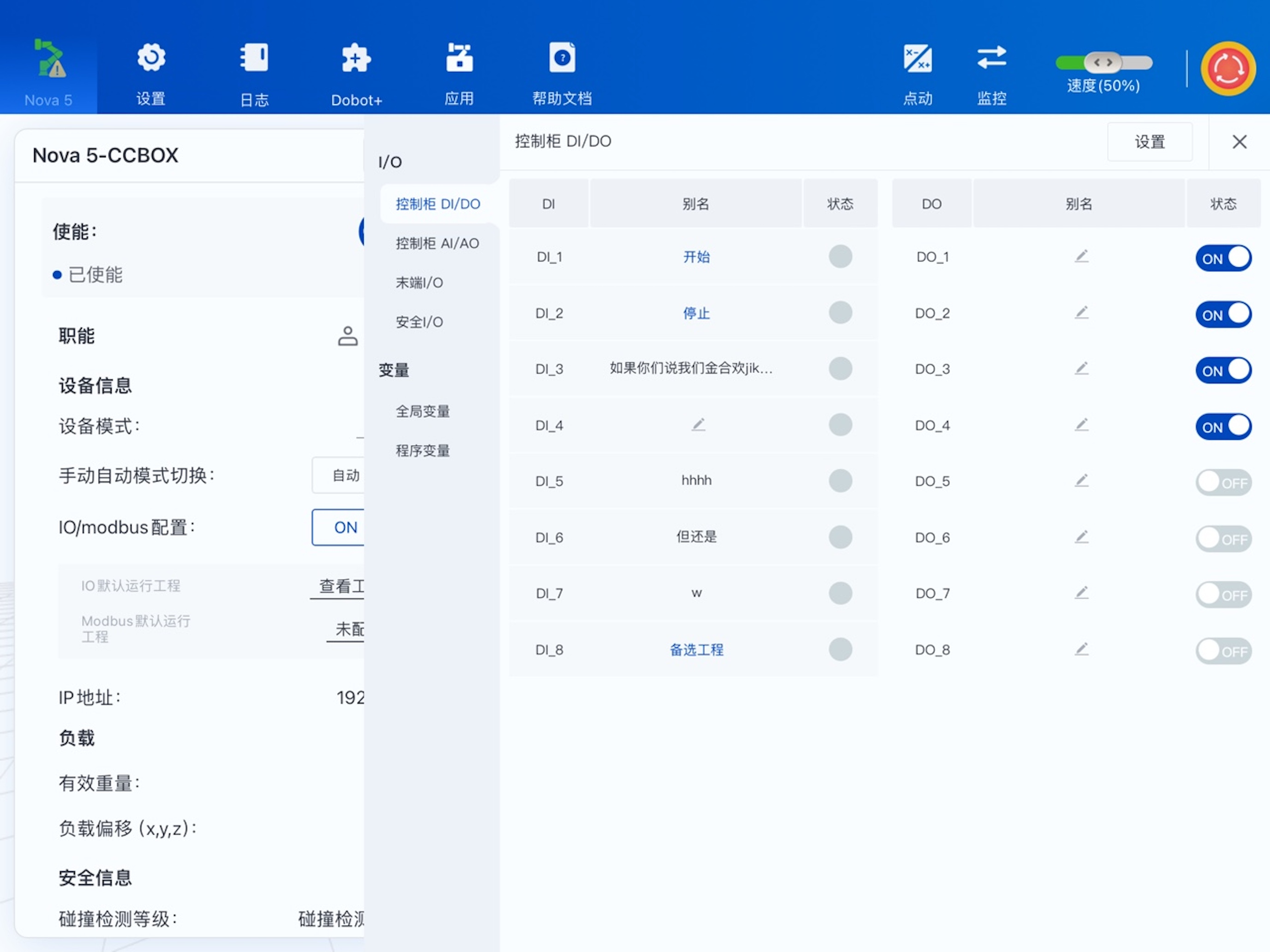Select the 控制柜 AI/AO tab
Viewport: 1270px width, 952px height.
coord(437,244)
